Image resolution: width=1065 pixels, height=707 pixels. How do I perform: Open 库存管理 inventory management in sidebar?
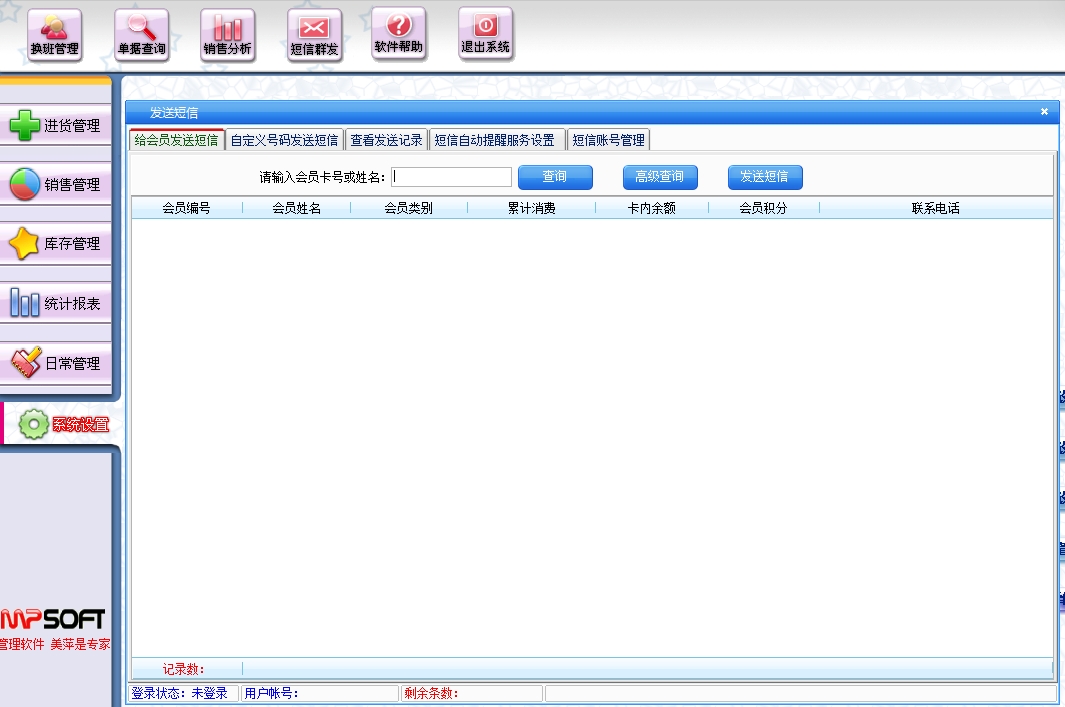pos(56,244)
